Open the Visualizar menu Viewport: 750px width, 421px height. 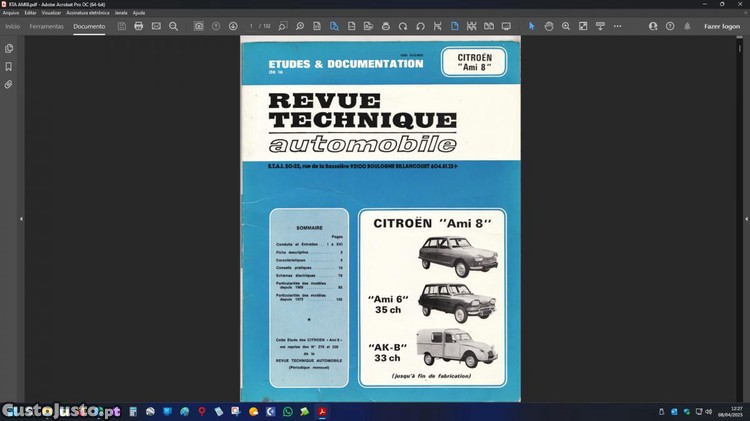tap(50, 13)
